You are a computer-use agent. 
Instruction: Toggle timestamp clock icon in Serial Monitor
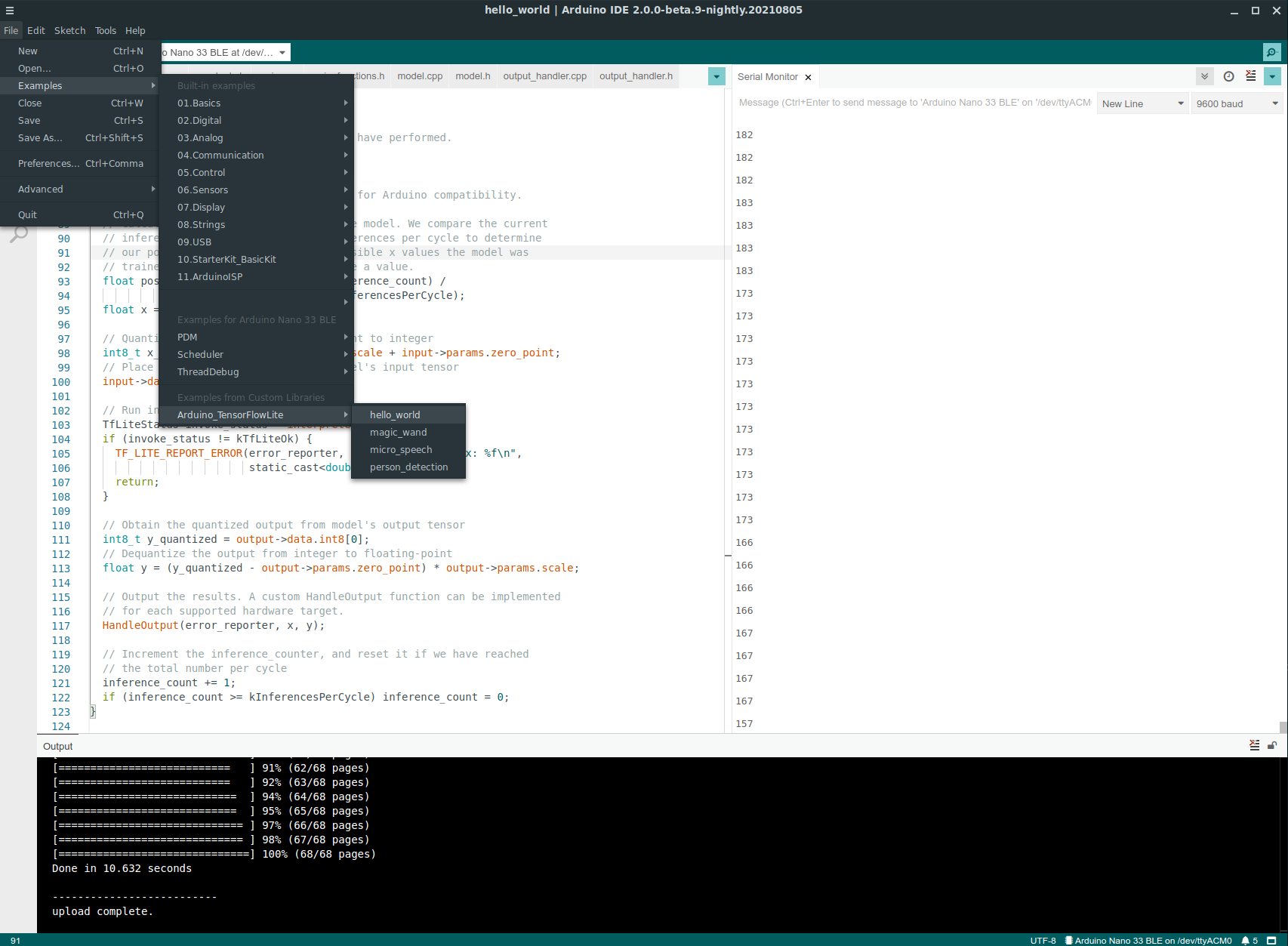point(1228,76)
